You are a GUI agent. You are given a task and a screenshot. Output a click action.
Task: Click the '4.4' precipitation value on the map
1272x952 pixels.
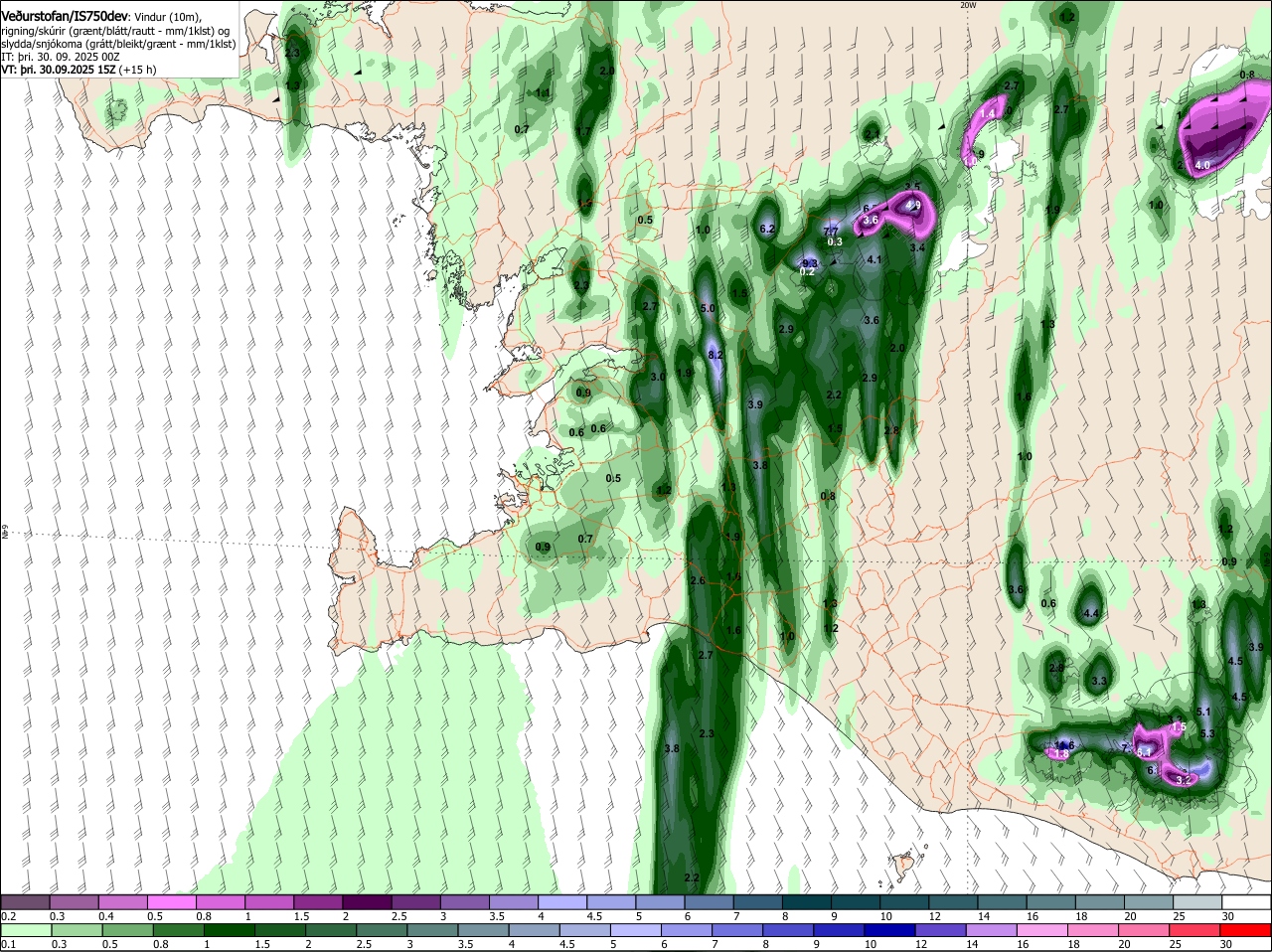[x=1091, y=614]
